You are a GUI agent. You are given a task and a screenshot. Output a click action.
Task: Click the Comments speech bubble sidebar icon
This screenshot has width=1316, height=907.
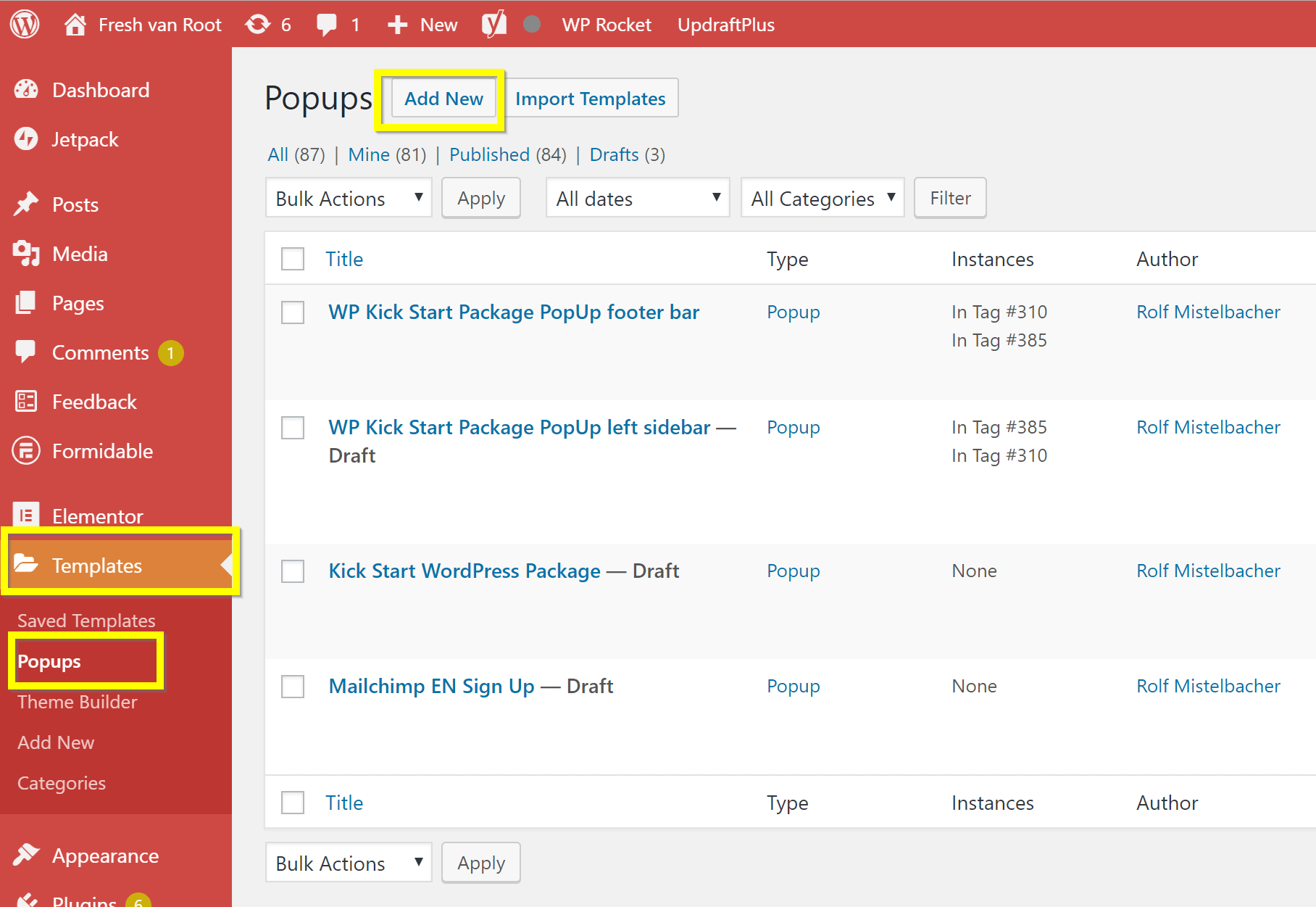click(x=26, y=352)
